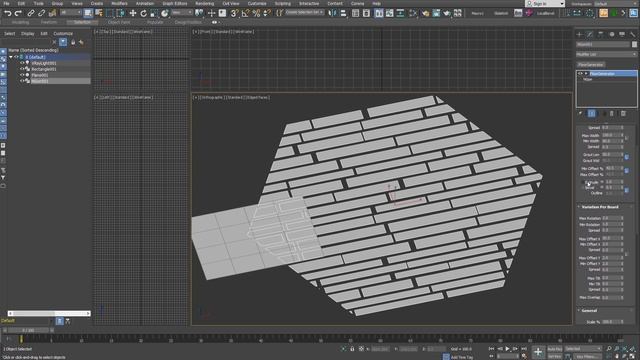Click the object color swatch beside name
This screenshot has height=360, width=640.
click(x=634, y=44)
